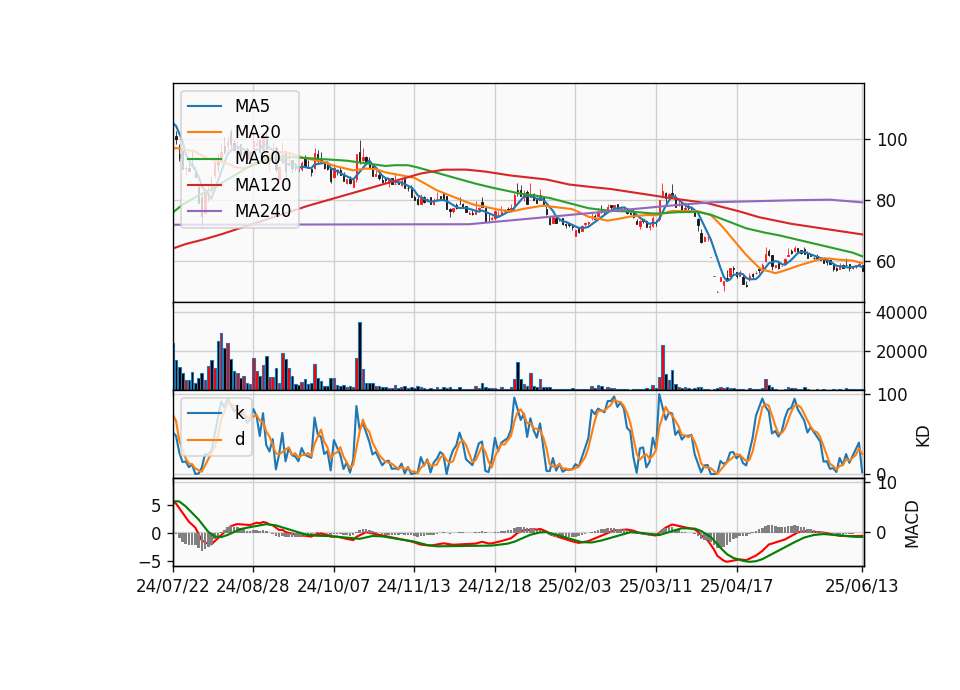The image size is (960, 690).
Task: Click the KD vertical axis title
Action: (923, 437)
